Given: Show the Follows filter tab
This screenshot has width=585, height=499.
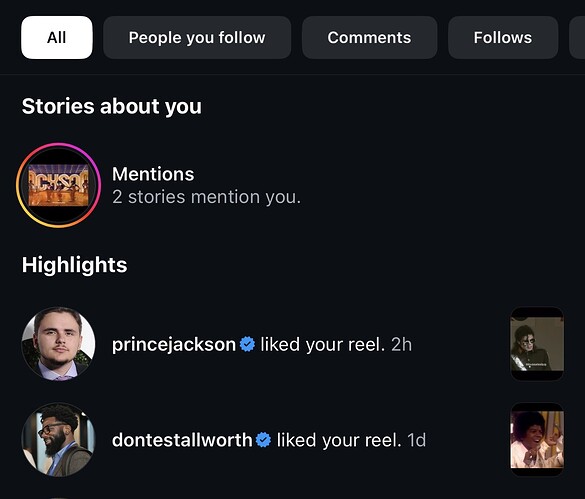Looking at the screenshot, I should click(503, 37).
